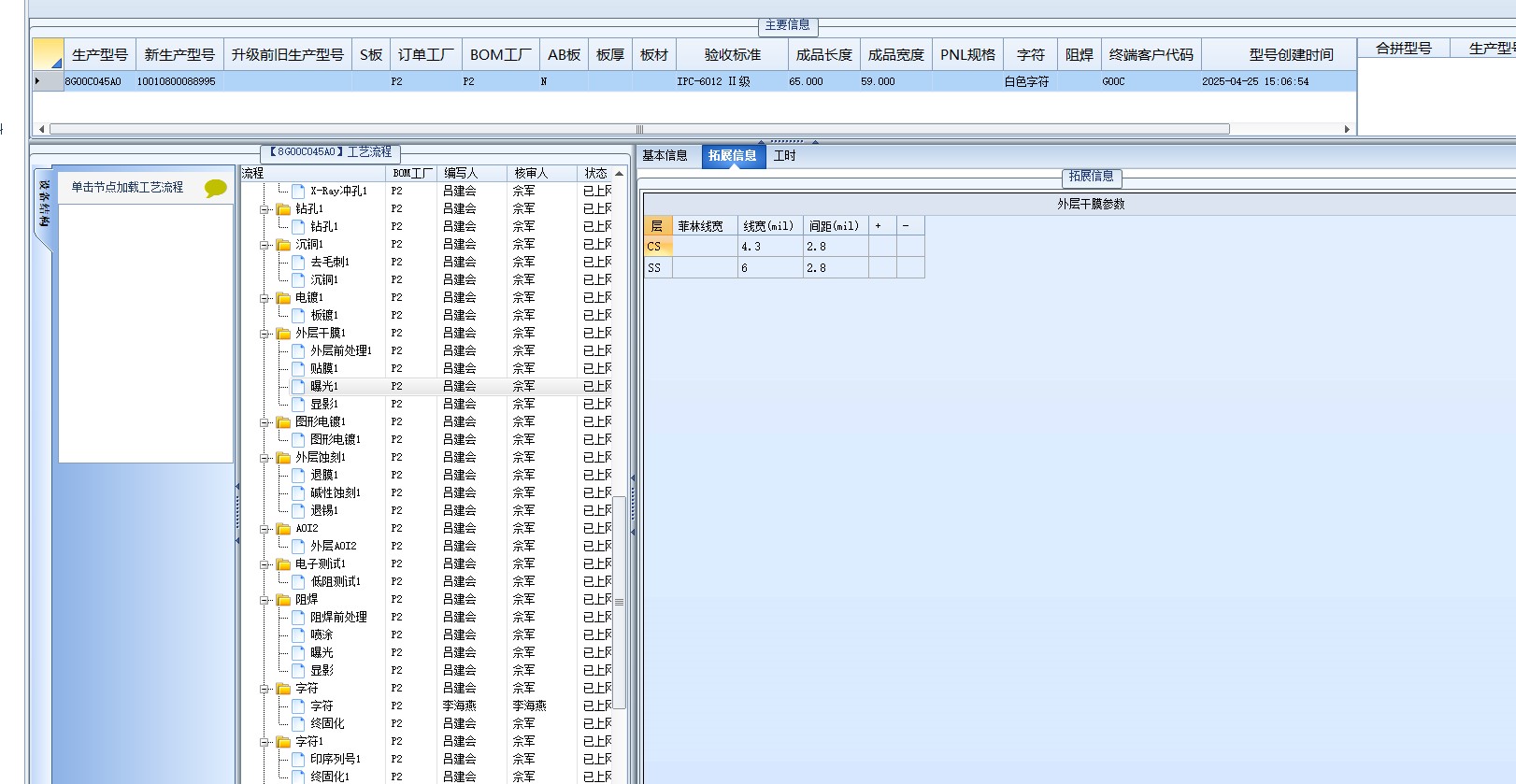Click the folder icon of 沉铜1
Viewport: 1516px width, 784px height.
click(283, 245)
